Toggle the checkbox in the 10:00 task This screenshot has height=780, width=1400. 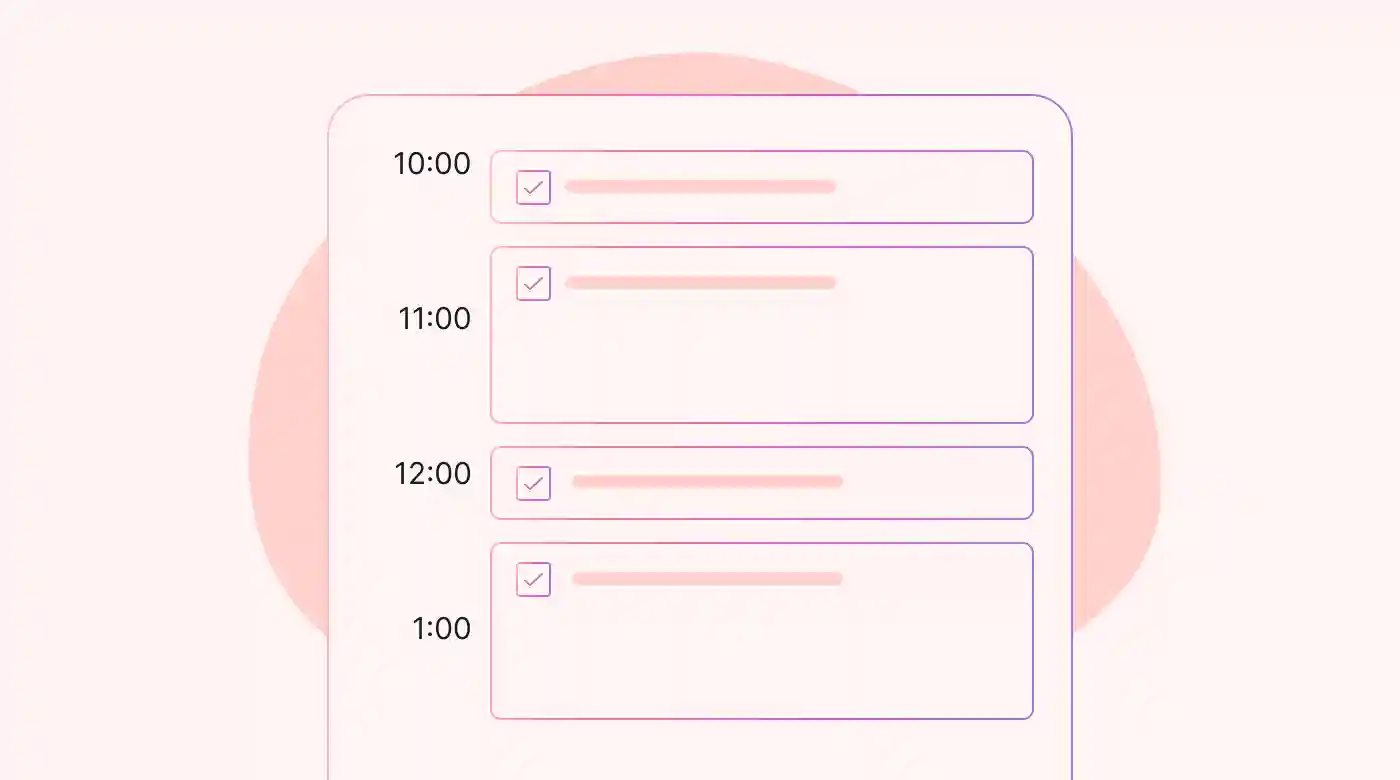[x=533, y=187]
